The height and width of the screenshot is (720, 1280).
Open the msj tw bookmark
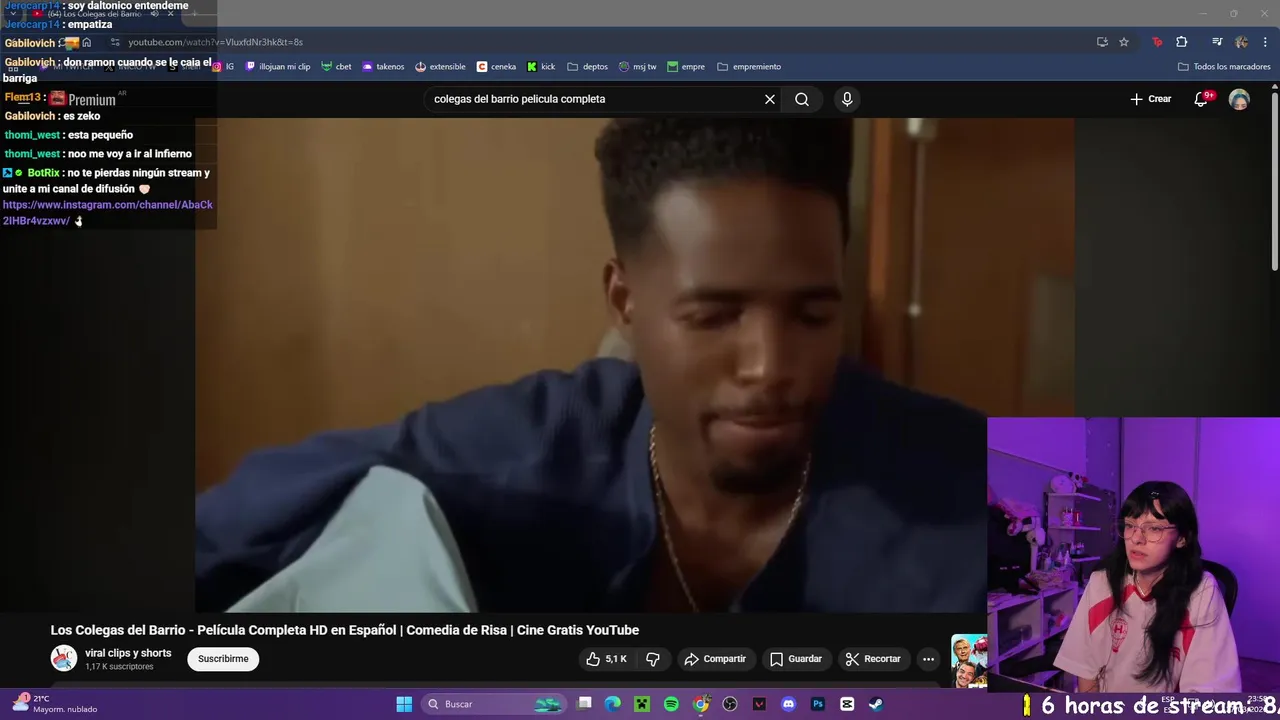click(x=638, y=67)
